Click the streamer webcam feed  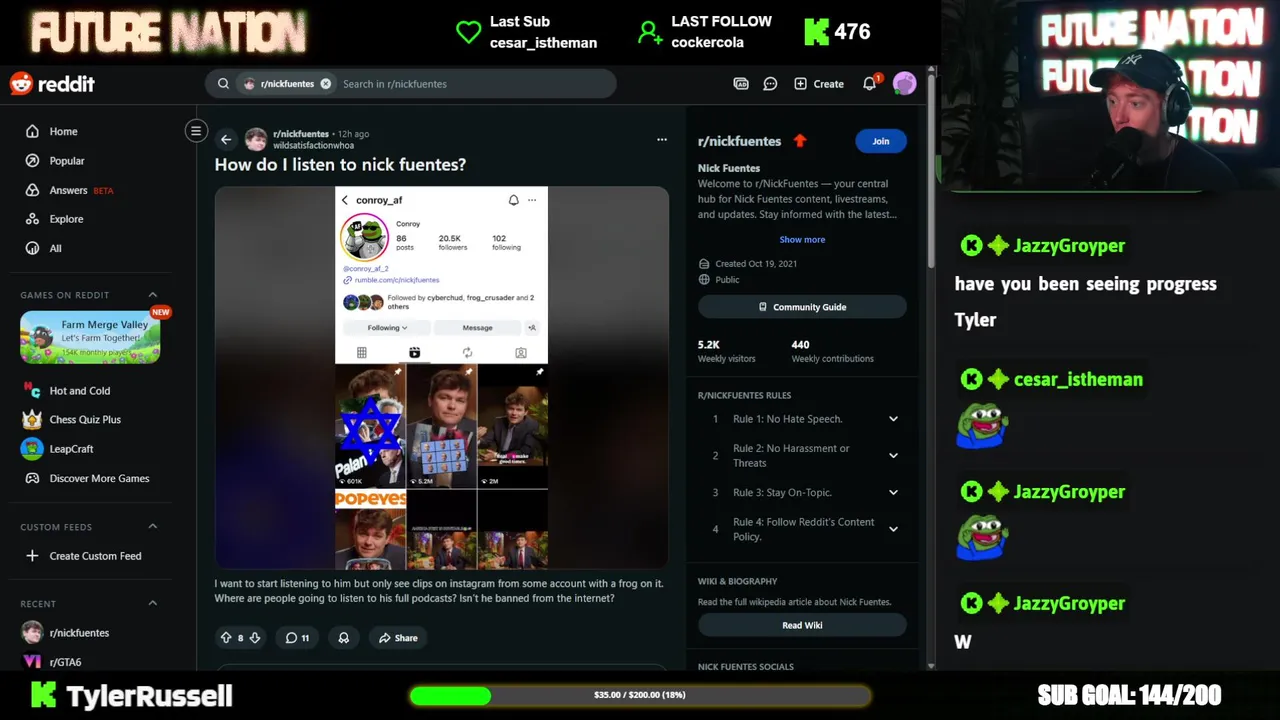[1108, 96]
